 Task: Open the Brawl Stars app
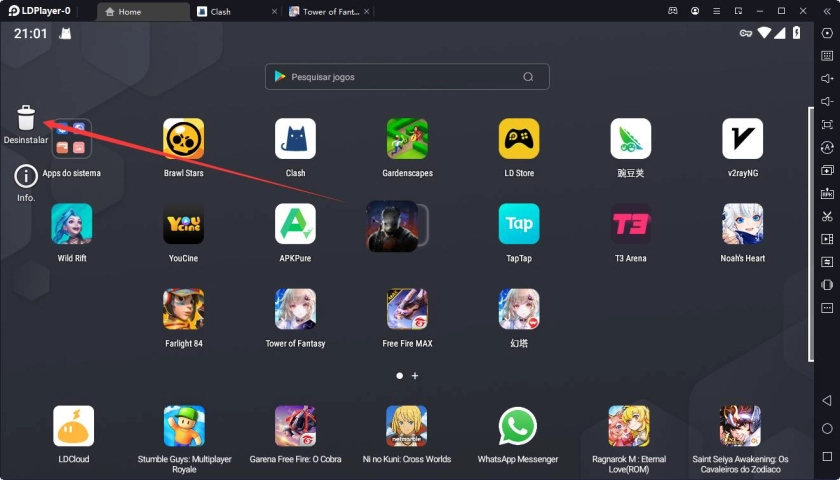pyautogui.click(x=183, y=139)
